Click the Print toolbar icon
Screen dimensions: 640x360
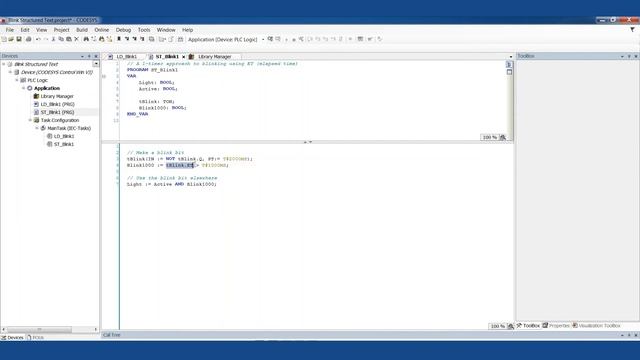[28, 39]
